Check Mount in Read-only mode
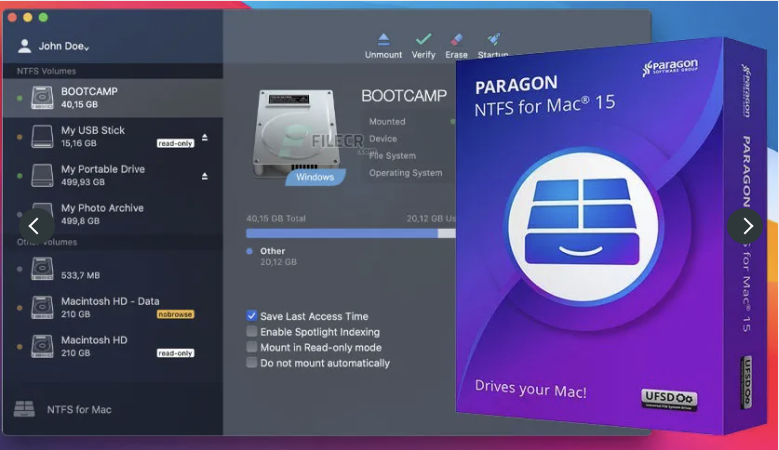Viewport: 779px width, 450px height. click(251, 347)
